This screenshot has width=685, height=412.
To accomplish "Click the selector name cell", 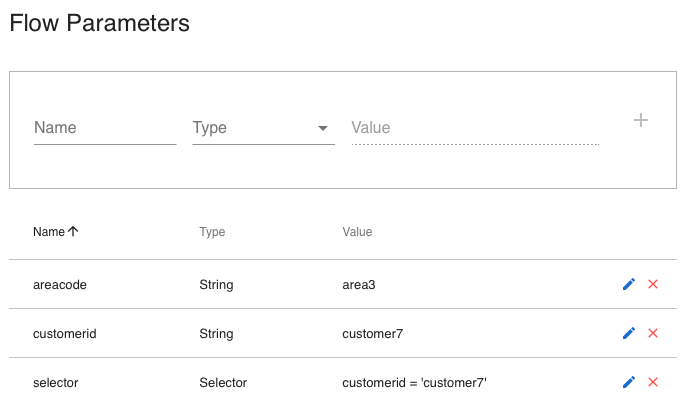I will (x=56, y=383).
